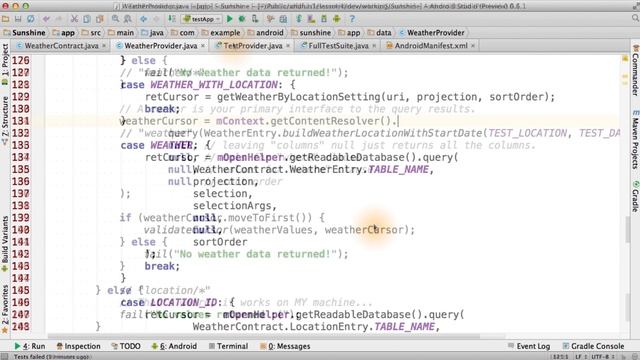Navigate back with the blue arrow
This screenshot has width=640, height=360.
144,19
